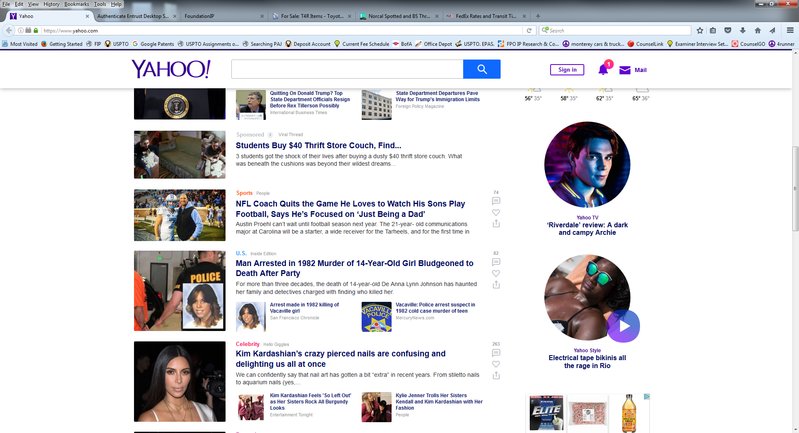Switch to the For Sale T4R Items tab
The height and width of the screenshot is (433, 799).
click(312, 16)
